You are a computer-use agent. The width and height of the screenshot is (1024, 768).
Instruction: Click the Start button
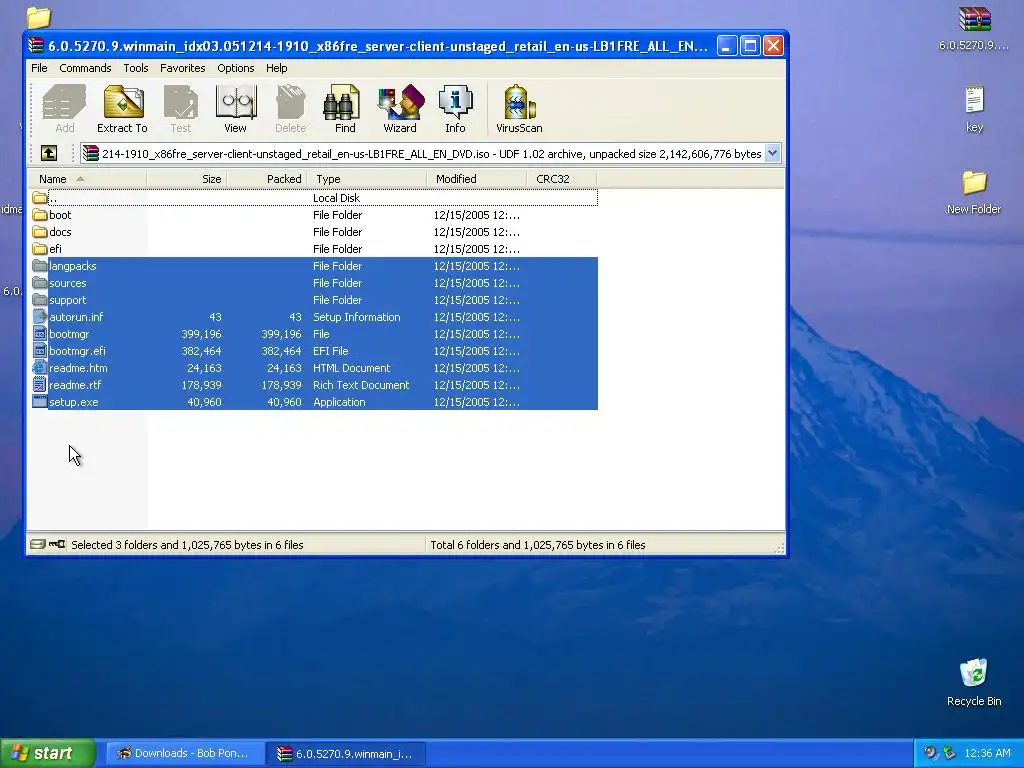48,753
